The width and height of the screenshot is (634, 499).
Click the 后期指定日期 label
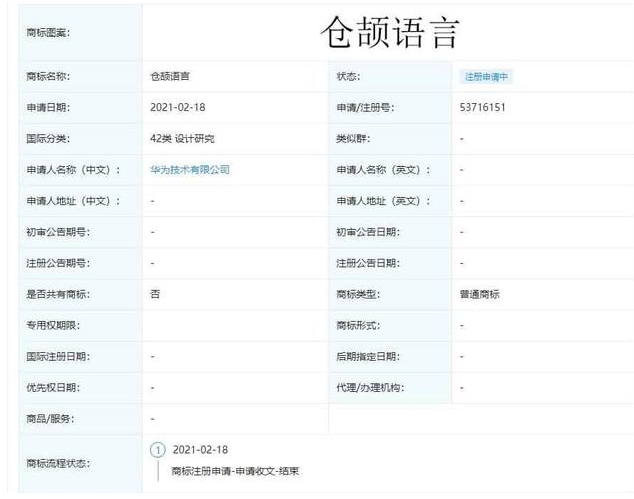pos(368,357)
